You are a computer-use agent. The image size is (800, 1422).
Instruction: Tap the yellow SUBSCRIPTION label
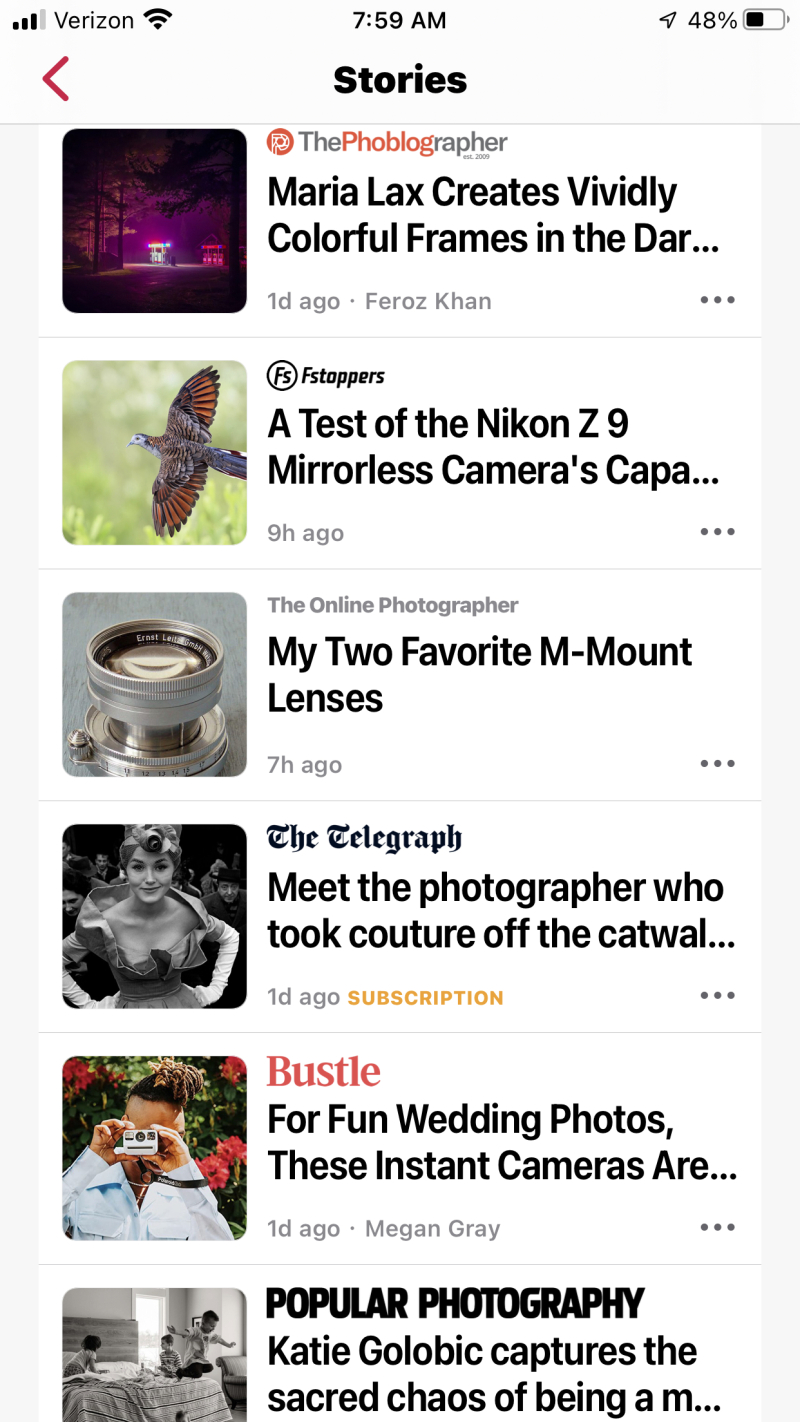coord(425,998)
